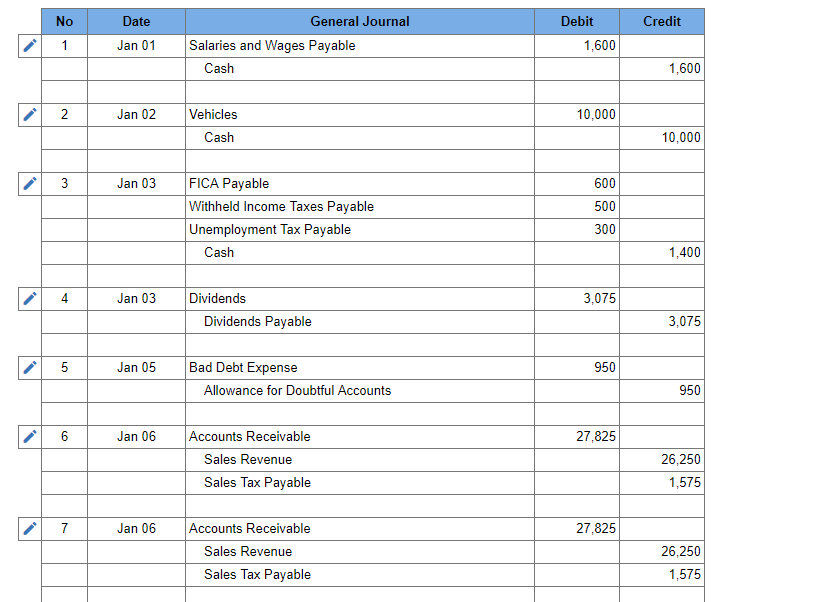Click pencil edit icon for entry 2

pos(30,115)
